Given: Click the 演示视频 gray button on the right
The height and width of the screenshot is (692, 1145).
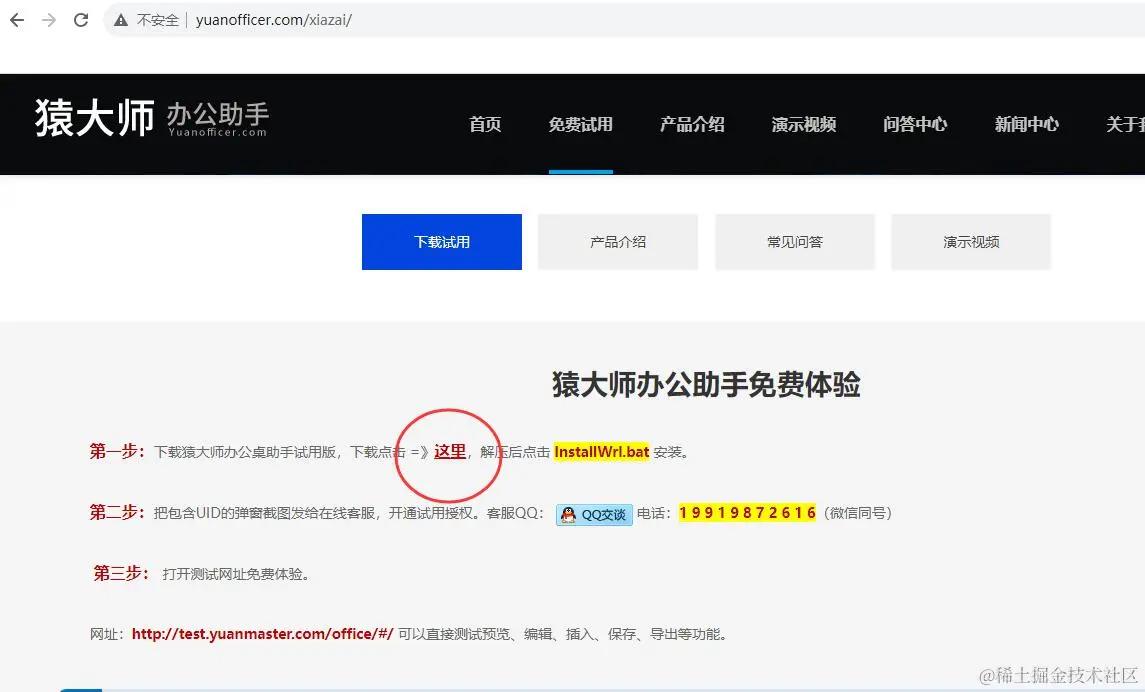Looking at the screenshot, I should (x=970, y=241).
